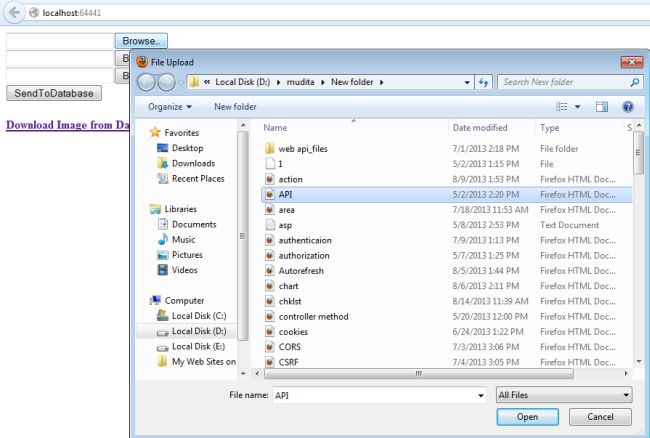Click the Libraries icon
Viewport: 650px width, 438px height.
coord(155,209)
